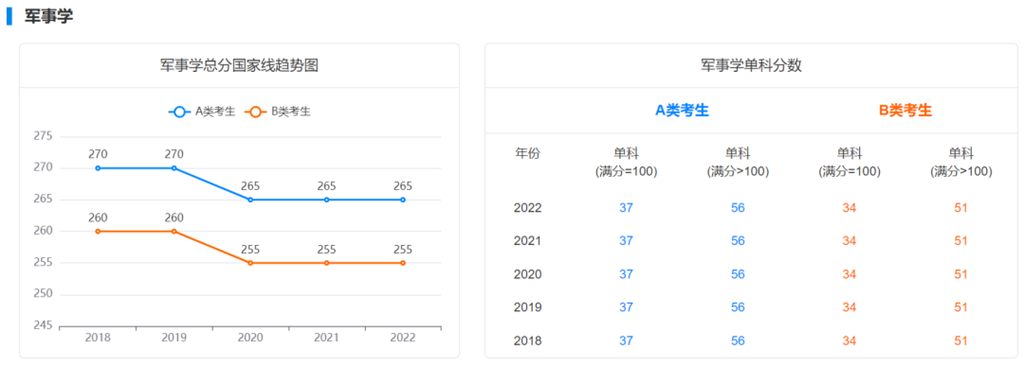Click the 2018 orange data point at 260
The width and height of the screenshot is (1024, 366).
click(x=98, y=231)
